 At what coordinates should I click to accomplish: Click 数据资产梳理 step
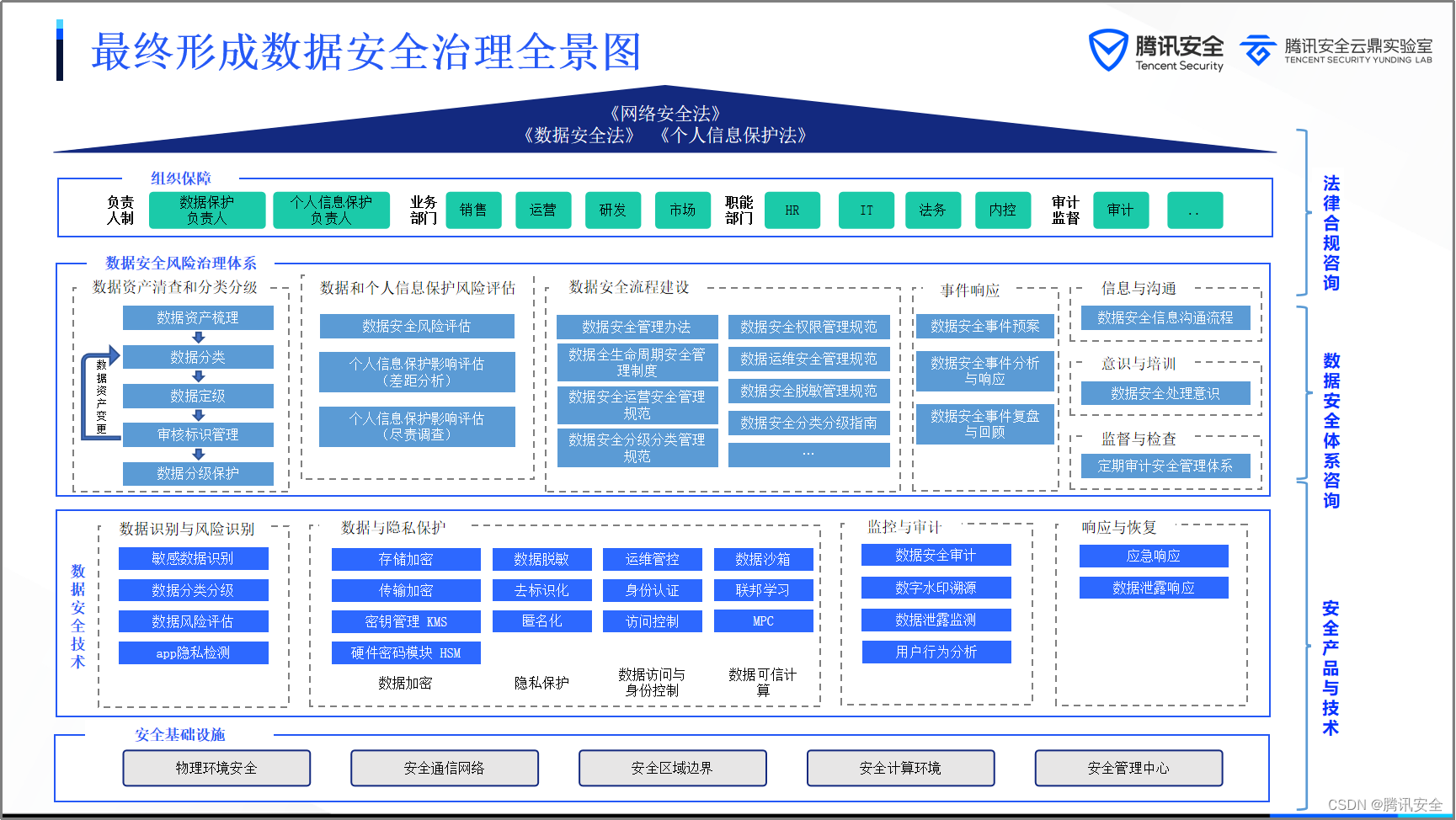198,317
